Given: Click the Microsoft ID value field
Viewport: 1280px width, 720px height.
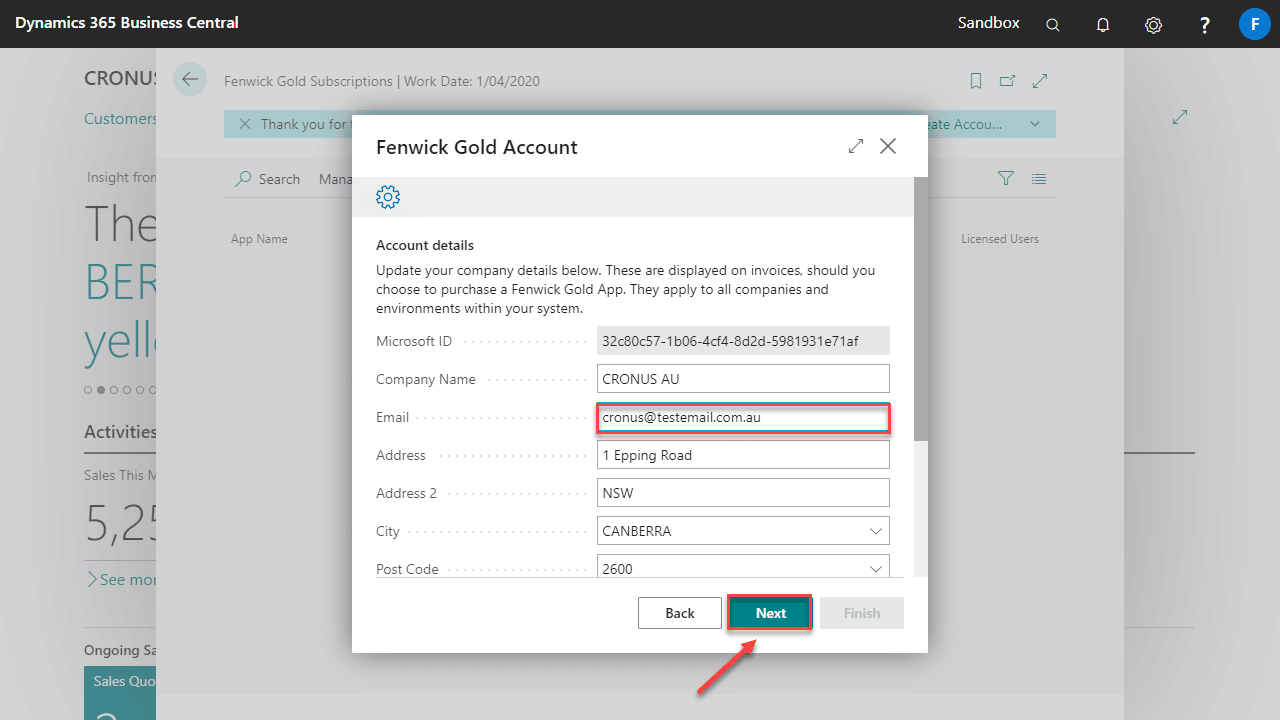Looking at the screenshot, I should coord(743,341).
